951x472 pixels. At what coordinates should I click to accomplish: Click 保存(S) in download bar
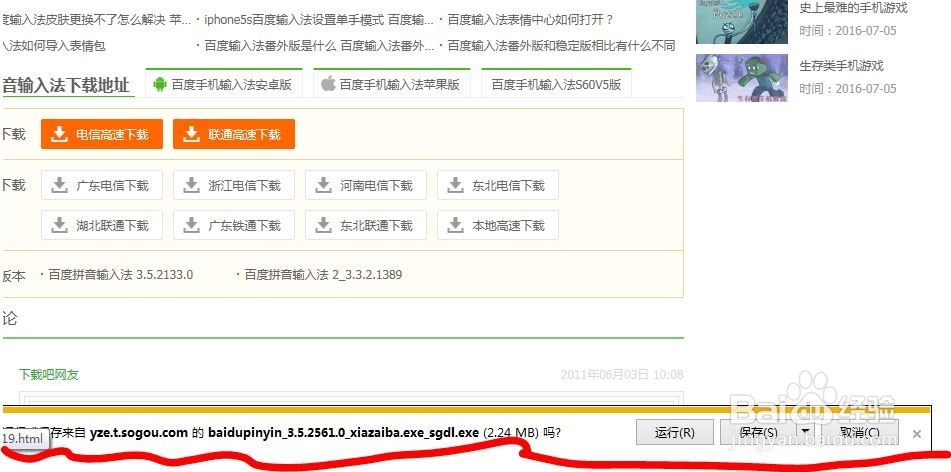tap(758, 433)
